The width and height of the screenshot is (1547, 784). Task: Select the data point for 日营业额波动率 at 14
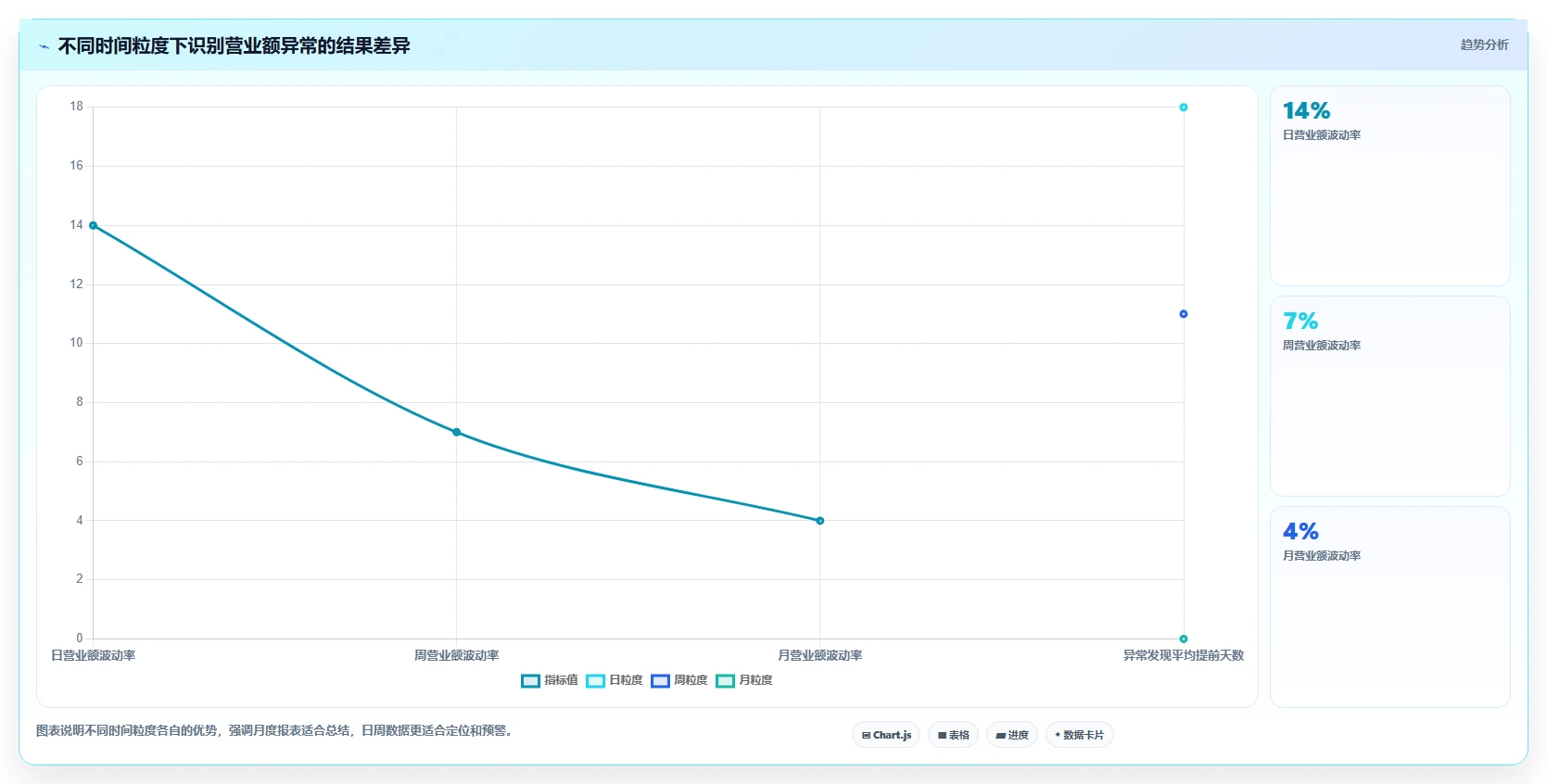point(93,225)
